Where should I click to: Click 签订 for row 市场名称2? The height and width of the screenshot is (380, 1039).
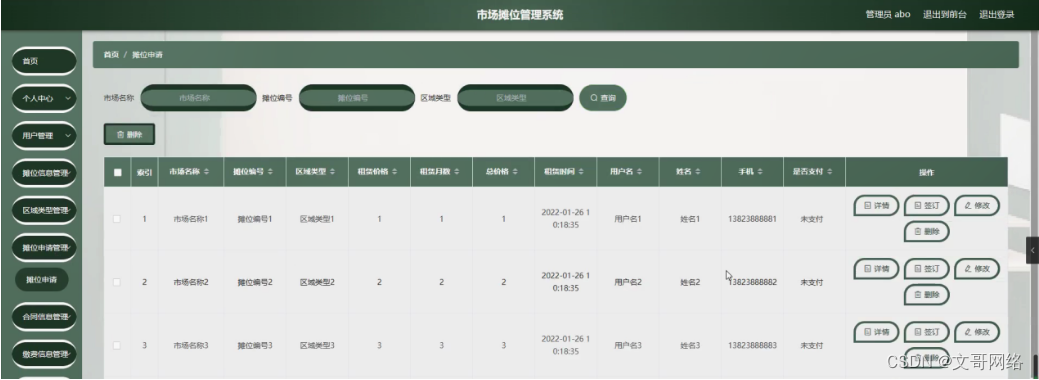(x=926, y=269)
